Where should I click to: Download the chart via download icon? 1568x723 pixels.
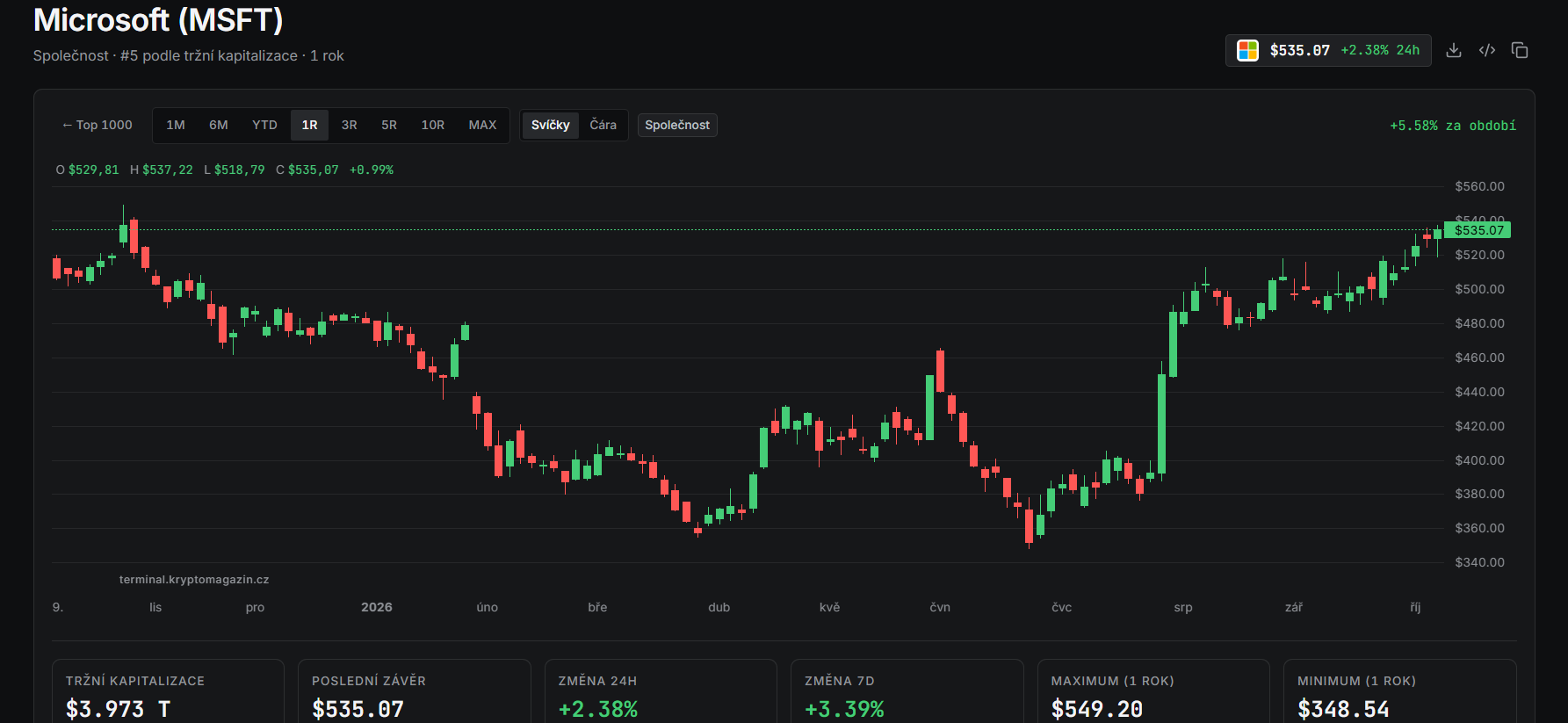(x=1454, y=50)
